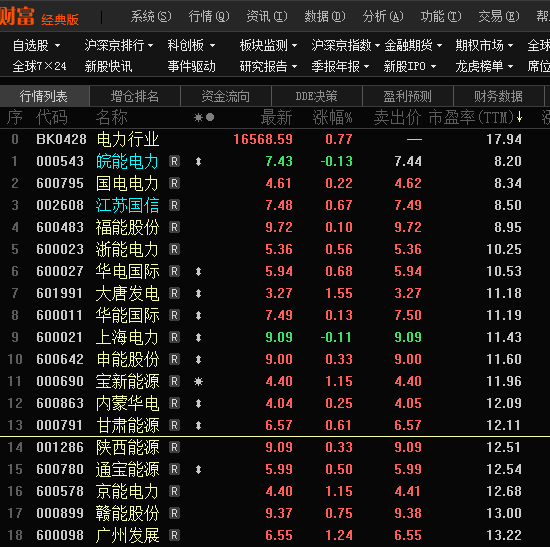This screenshot has width=550, height=547.
Task: Open the 新股快讯 link
Action: click(108, 66)
